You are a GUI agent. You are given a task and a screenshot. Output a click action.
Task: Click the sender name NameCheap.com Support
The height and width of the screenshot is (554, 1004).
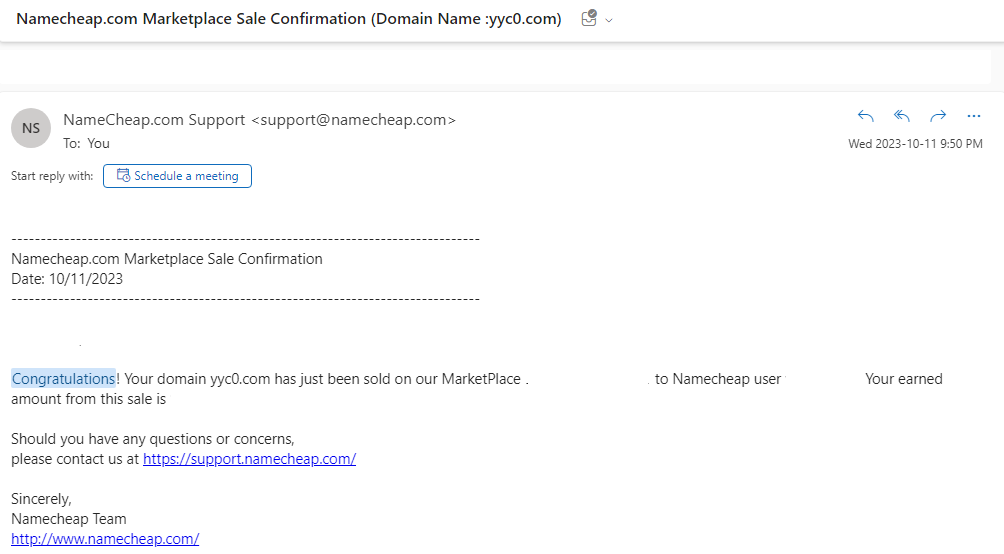coord(154,120)
